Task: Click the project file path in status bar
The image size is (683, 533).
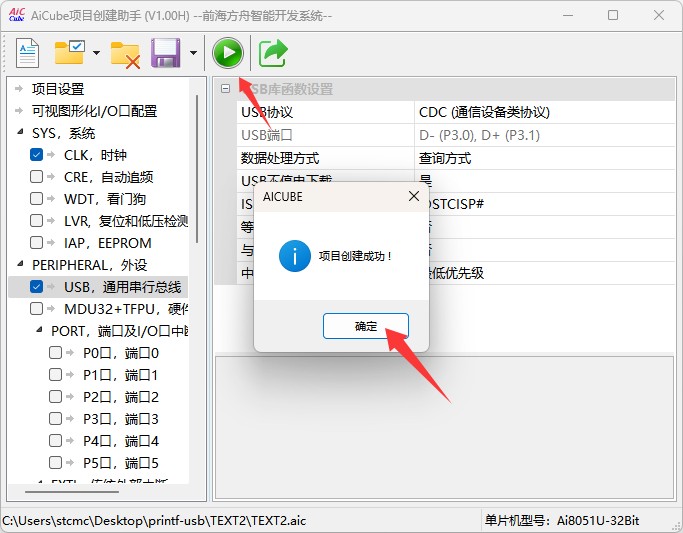Action: pos(154,521)
